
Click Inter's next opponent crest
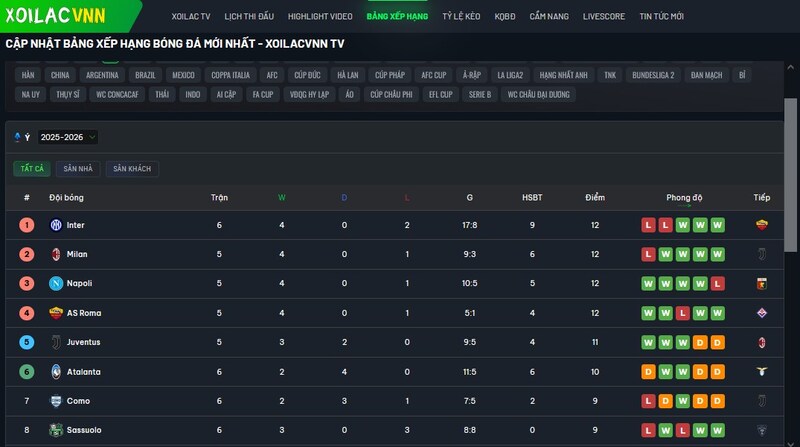coord(762,225)
